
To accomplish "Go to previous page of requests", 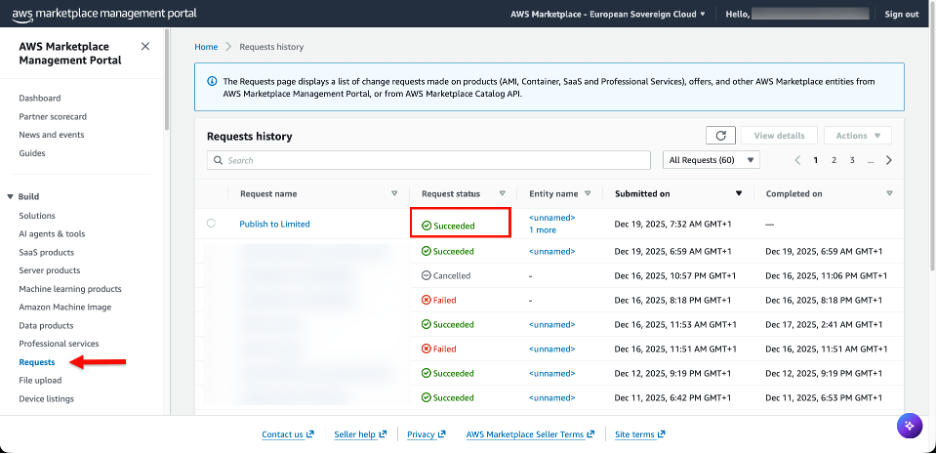I will (797, 160).
